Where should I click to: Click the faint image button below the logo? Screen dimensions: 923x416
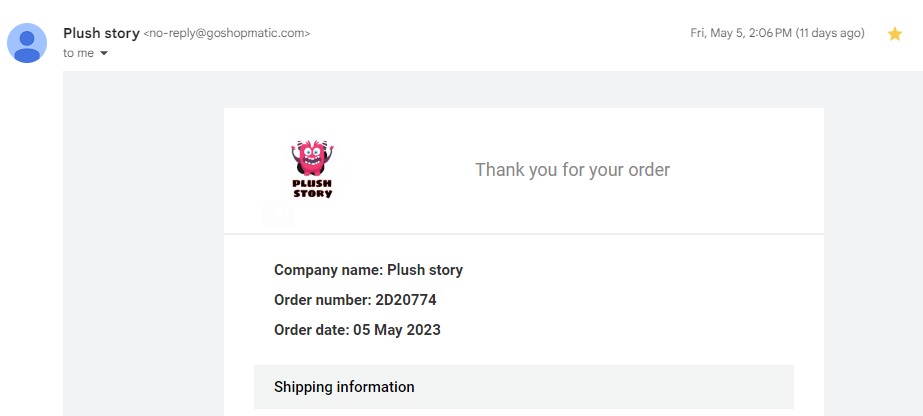(x=279, y=214)
